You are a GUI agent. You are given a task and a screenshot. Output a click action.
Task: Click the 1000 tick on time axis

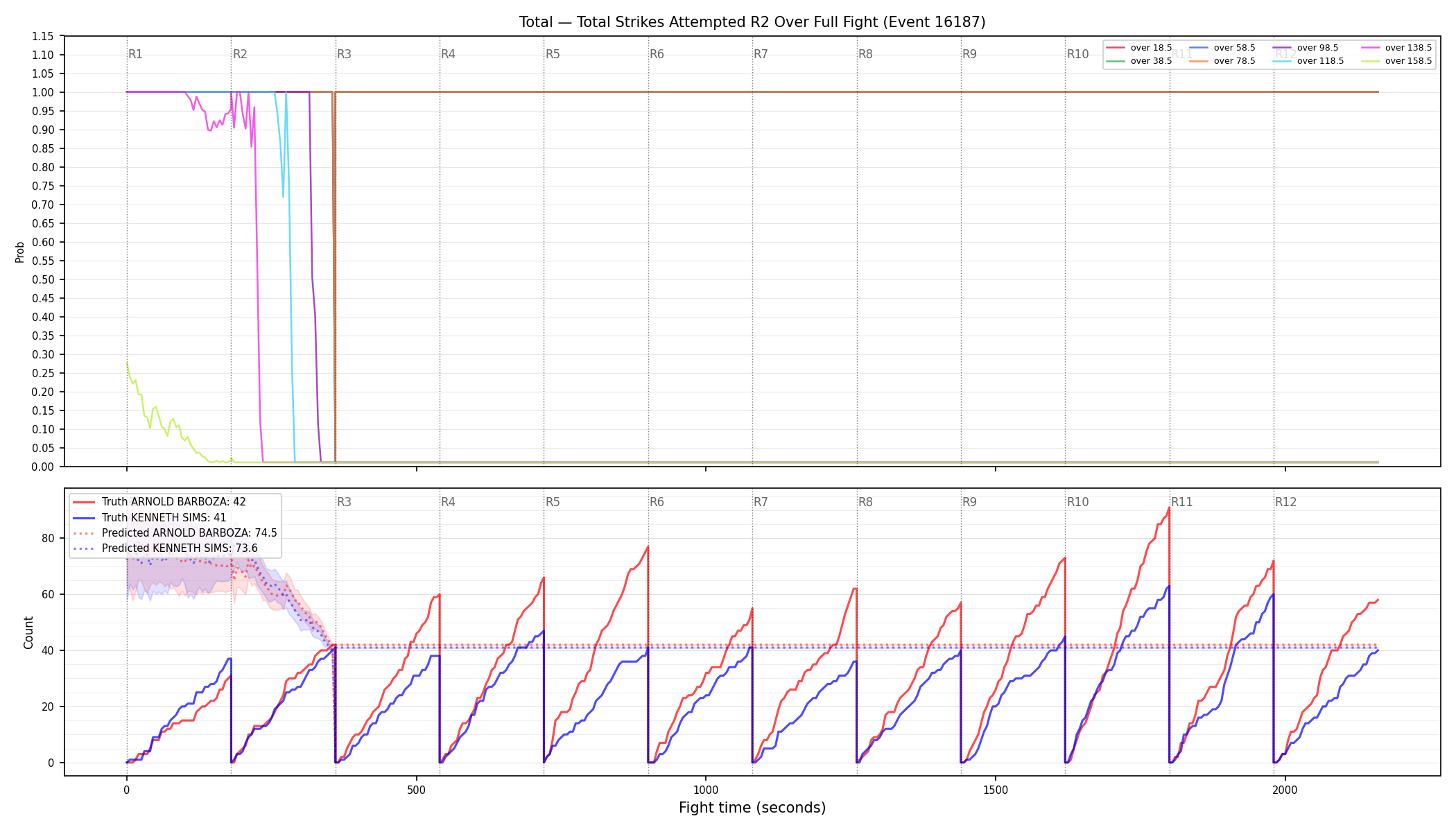pyautogui.click(x=706, y=790)
